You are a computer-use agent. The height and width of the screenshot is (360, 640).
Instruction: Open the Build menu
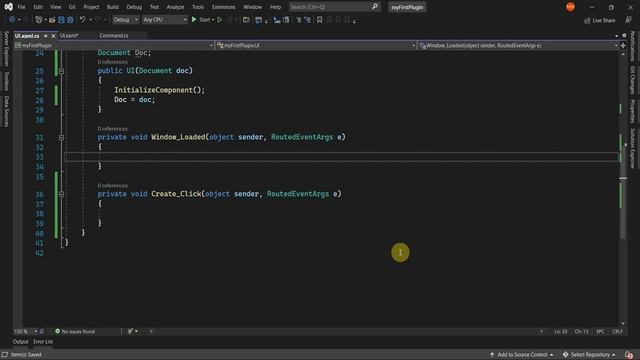(x=112, y=7)
